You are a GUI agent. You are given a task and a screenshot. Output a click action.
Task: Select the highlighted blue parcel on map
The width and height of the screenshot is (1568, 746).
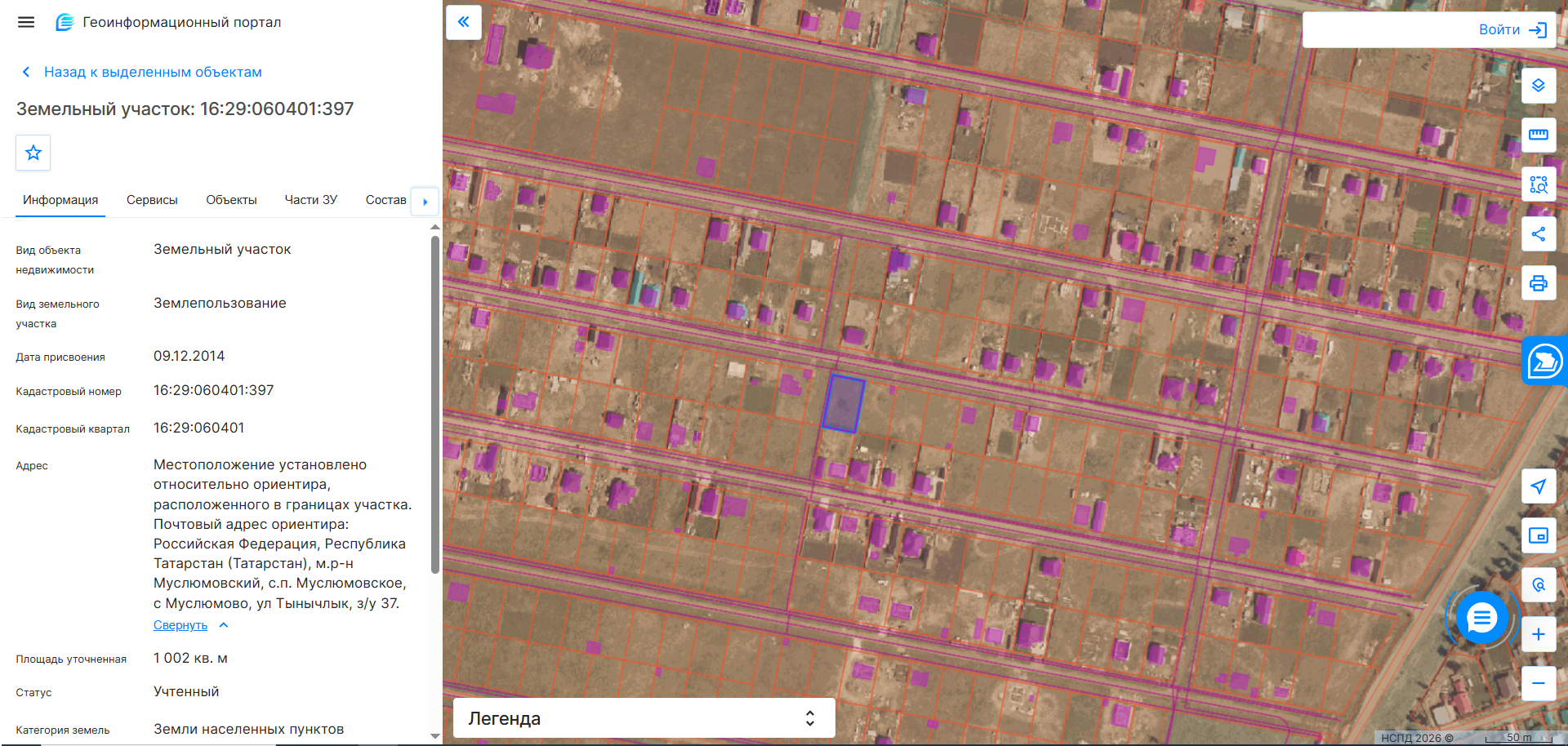click(843, 403)
